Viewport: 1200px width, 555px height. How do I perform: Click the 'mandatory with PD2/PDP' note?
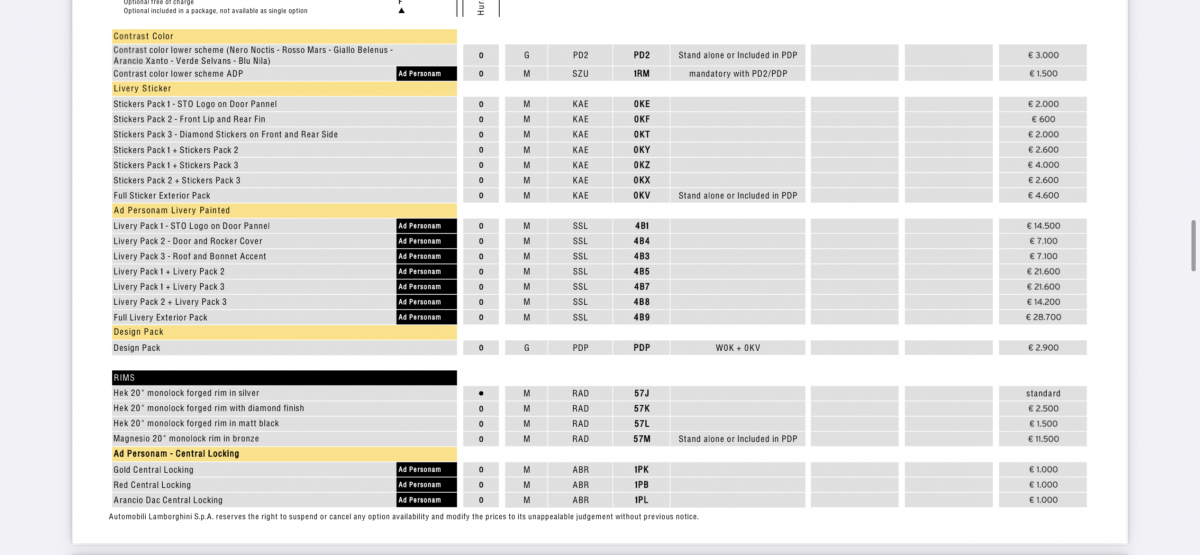[x=737, y=74]
